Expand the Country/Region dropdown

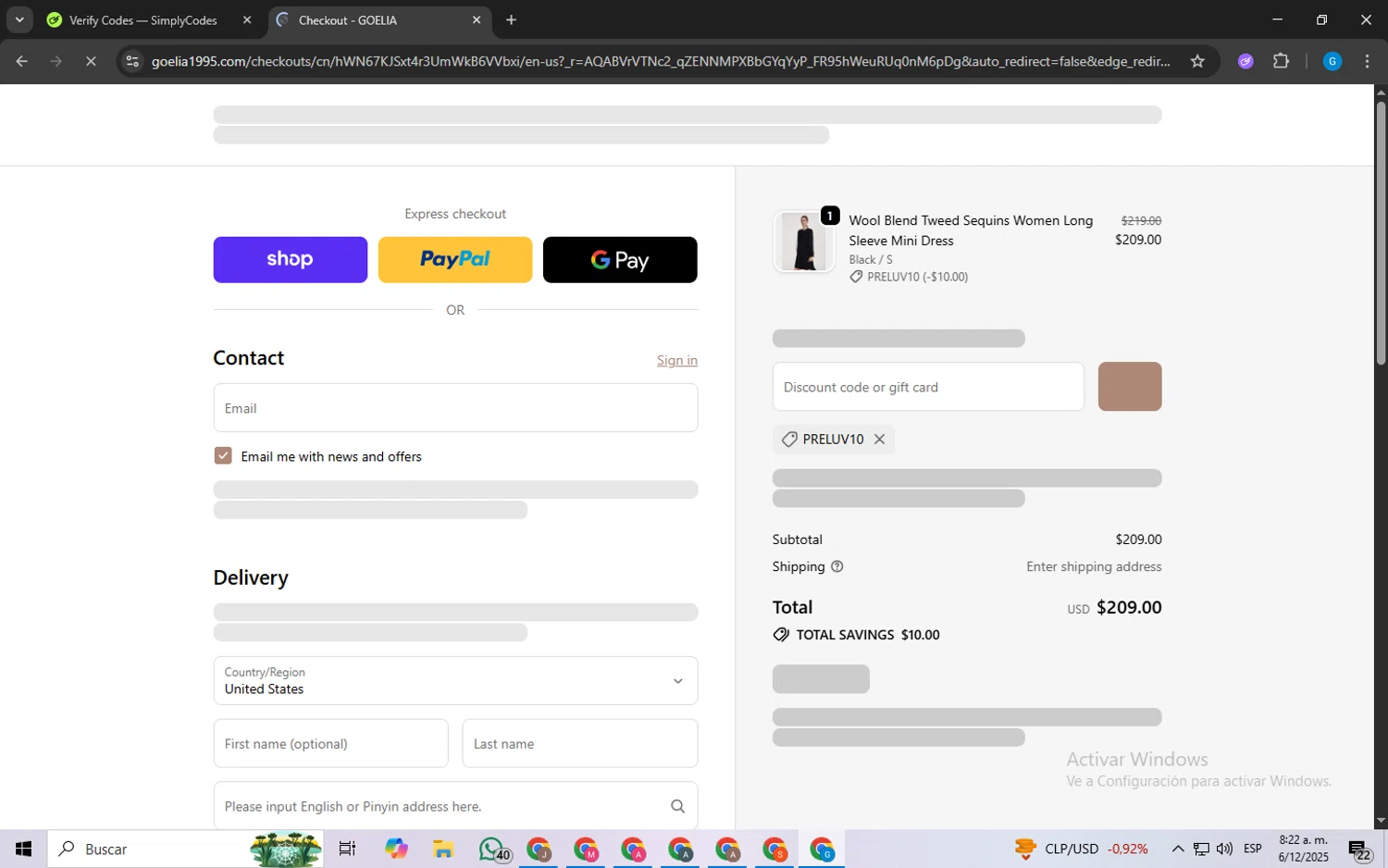[455, 680]
